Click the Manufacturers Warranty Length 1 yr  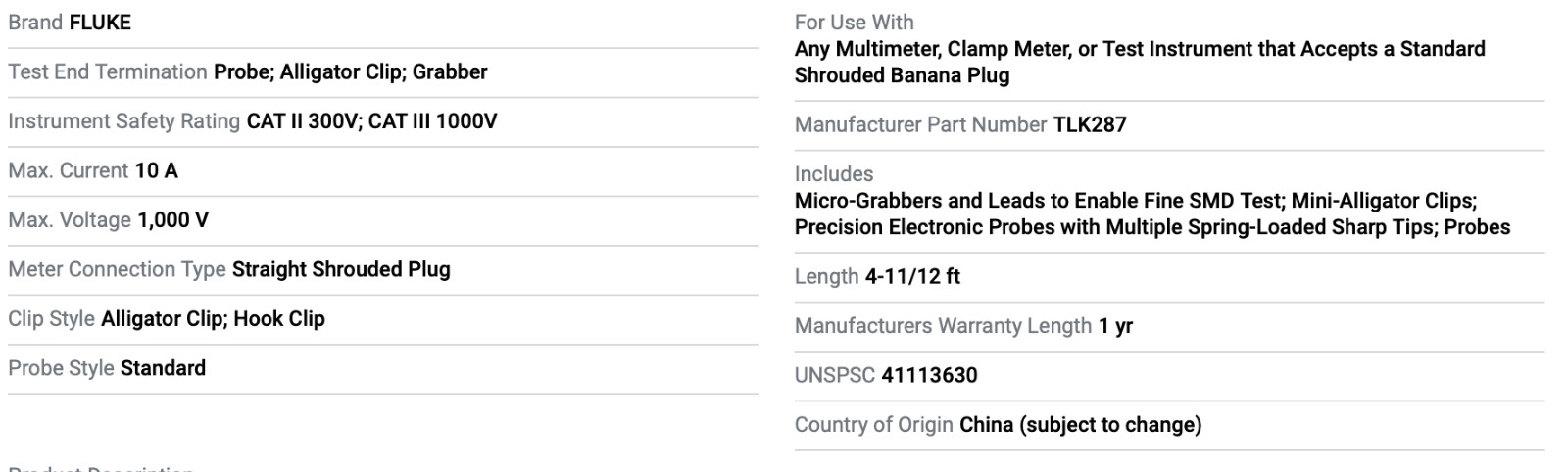point(1115,326)
